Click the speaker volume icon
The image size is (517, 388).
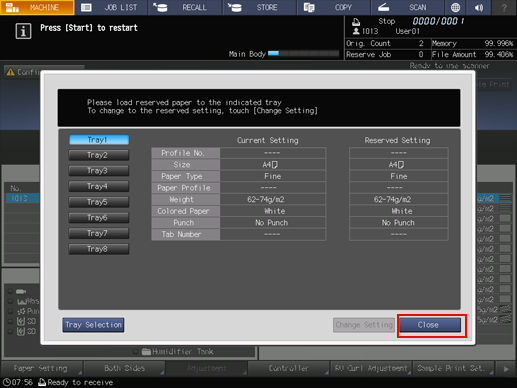pos(479,7)
